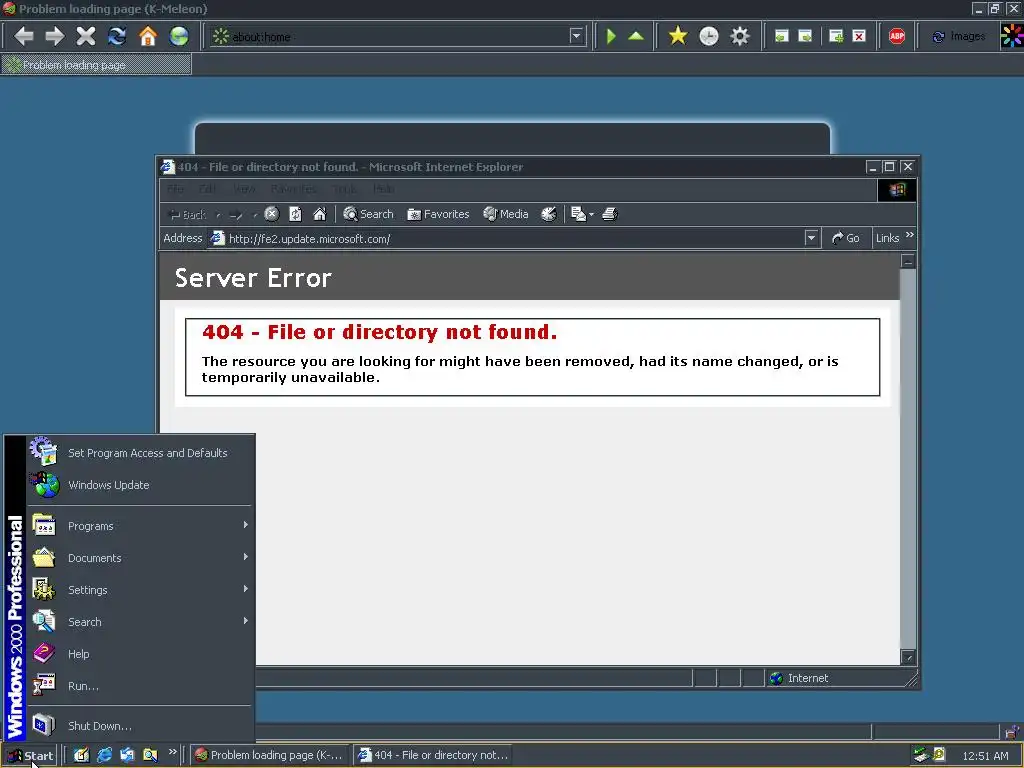Open Run... from Start menu

pyautogui.click(x=139, y=686)
